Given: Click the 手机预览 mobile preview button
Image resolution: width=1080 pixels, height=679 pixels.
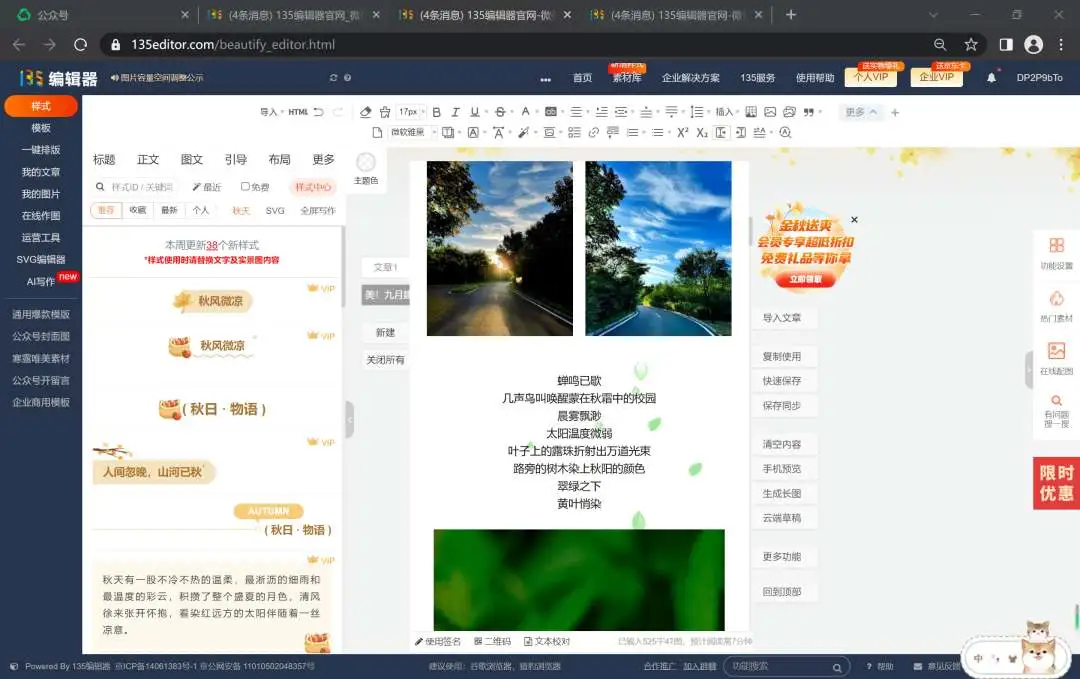Looking at the screenshot, I should click(782, 469).
